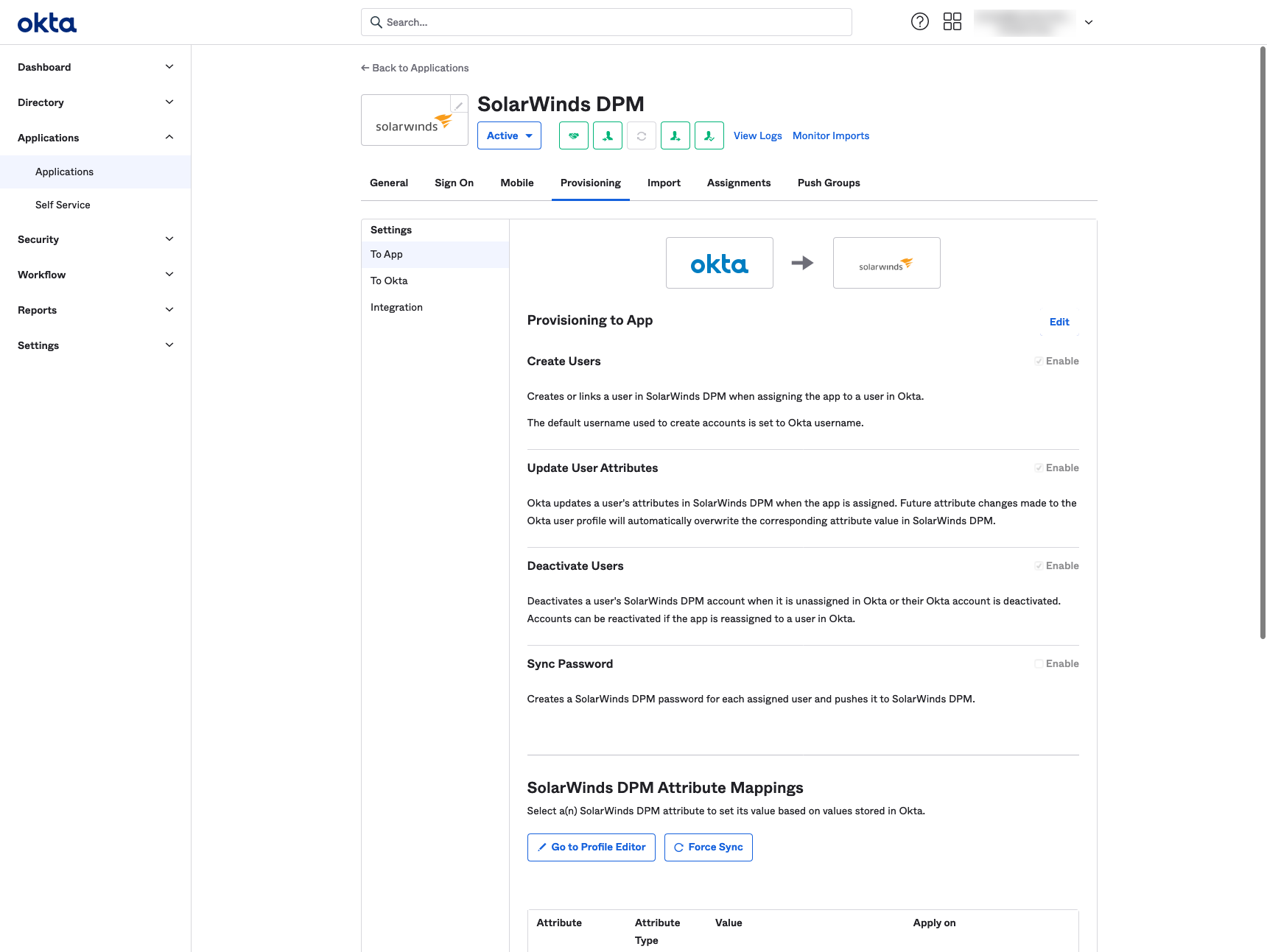Image resolution: width=1267 pixels, height=952 pixels.
Task: Click the green handshake status icon
Action: click(x=574, y=135)
